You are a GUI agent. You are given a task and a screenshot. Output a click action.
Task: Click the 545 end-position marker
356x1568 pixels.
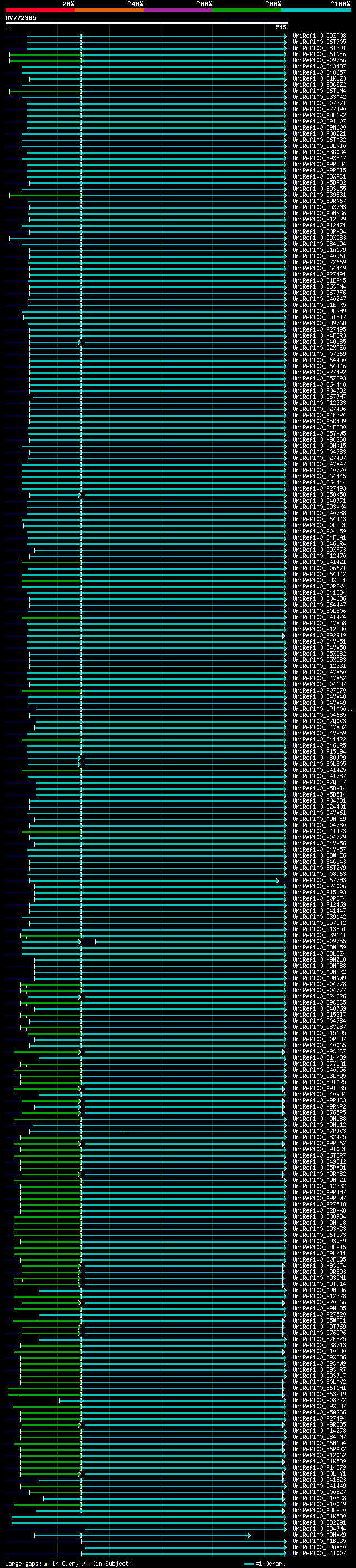click(280, 27)
